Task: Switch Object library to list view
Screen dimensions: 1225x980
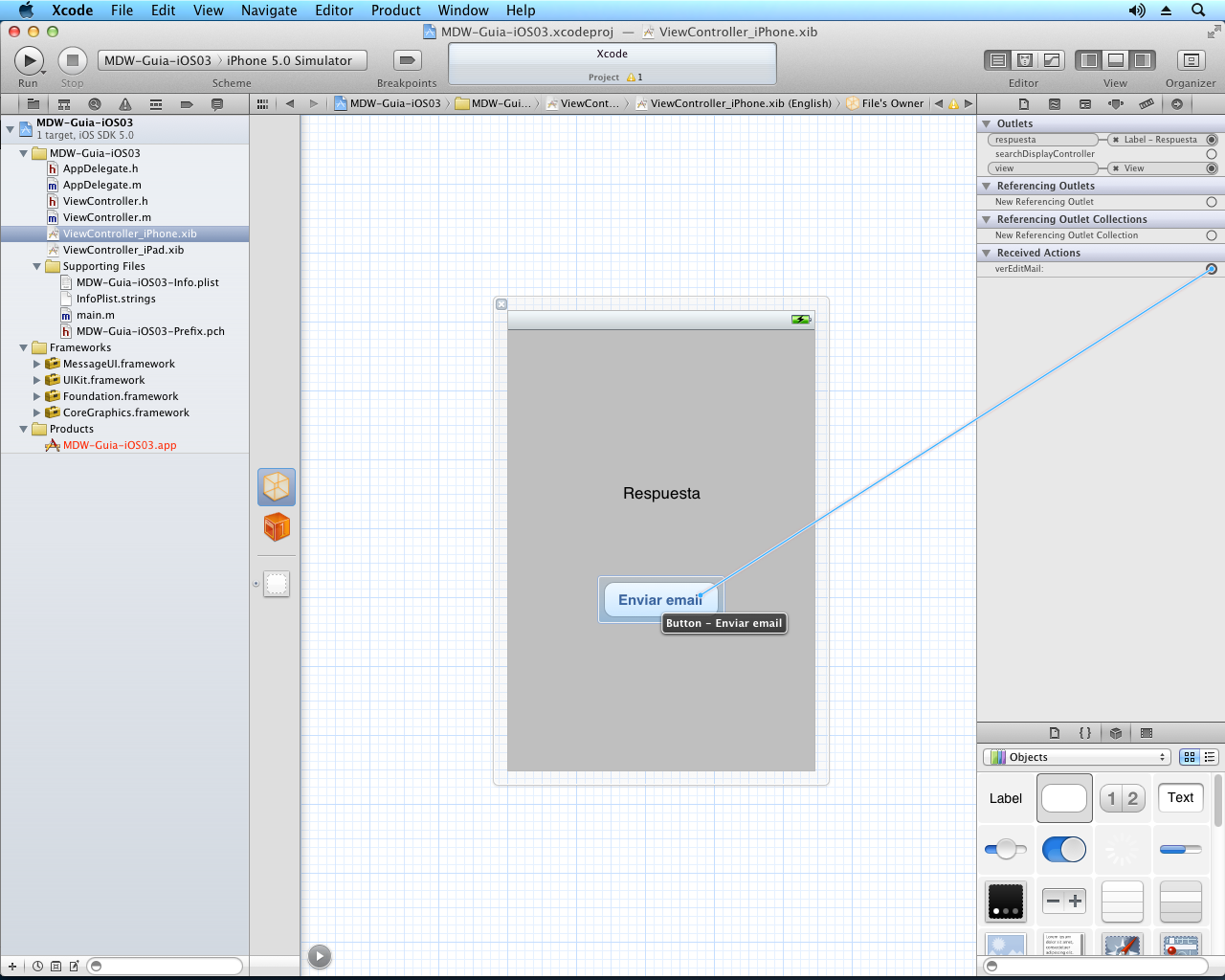Action: [x=1210, y=757]
